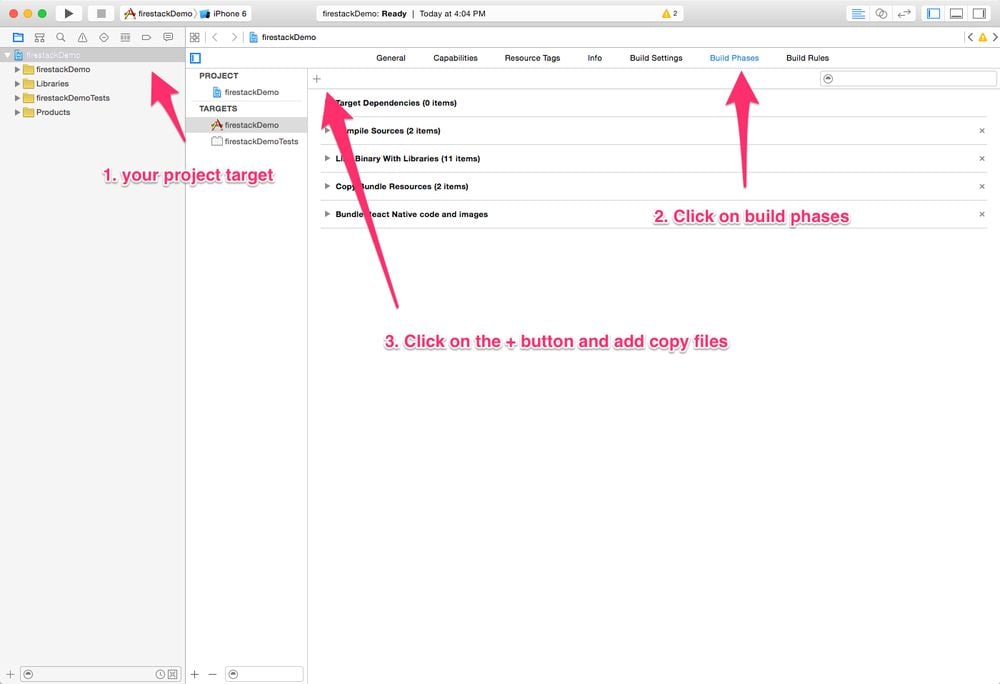Remove the Link Binary With Libraries phase
1000x684 pixels.
coord(982,159)
